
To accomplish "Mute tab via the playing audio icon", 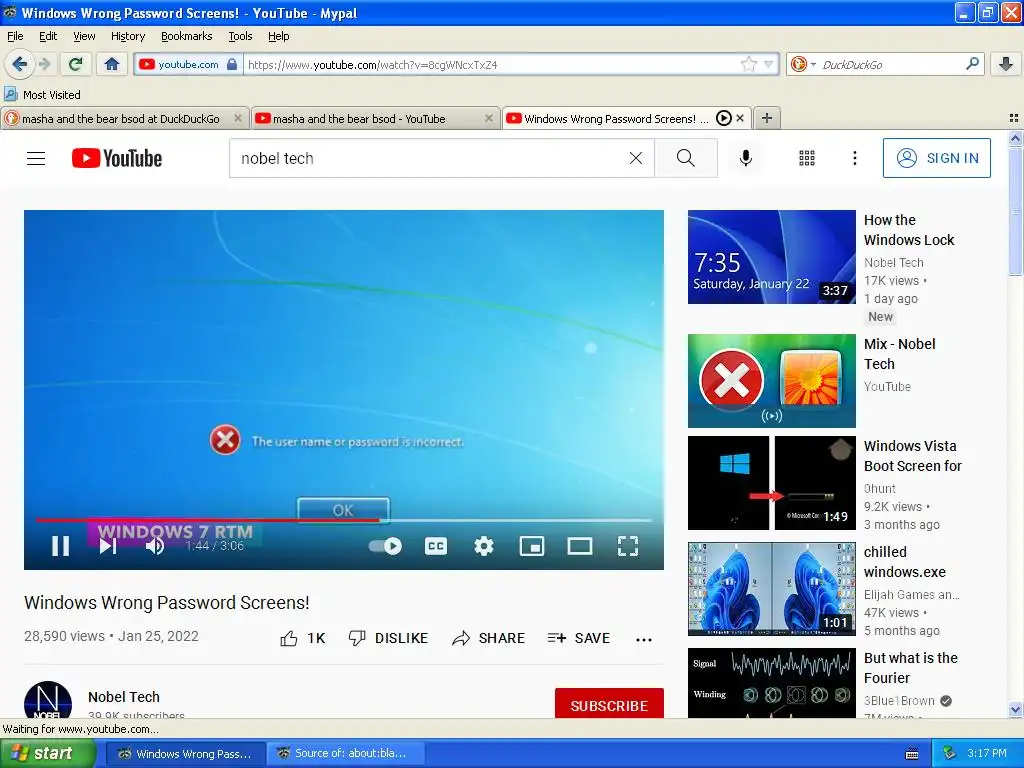I will tap(724, 118).
